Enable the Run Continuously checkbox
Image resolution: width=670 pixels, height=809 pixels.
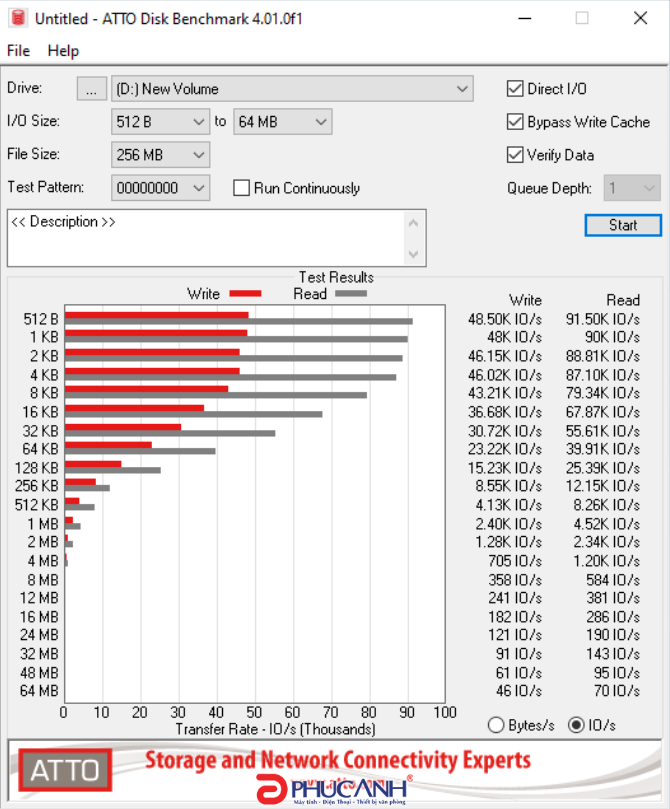tap(241, 188)
